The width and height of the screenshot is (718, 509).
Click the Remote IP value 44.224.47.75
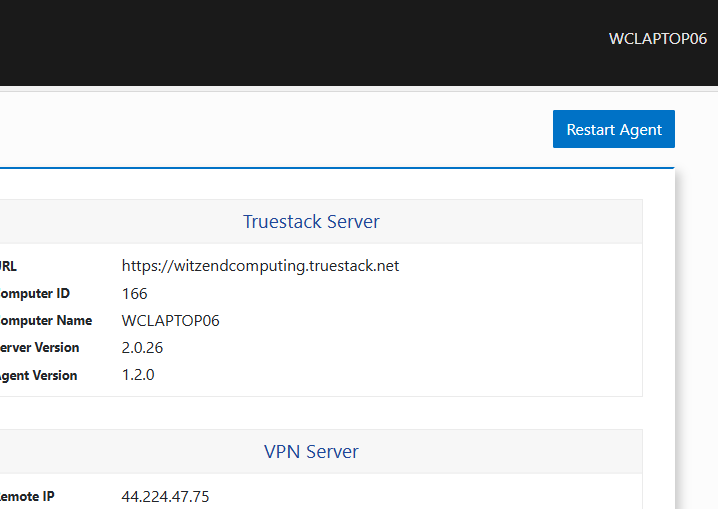(x=165, y=497)
